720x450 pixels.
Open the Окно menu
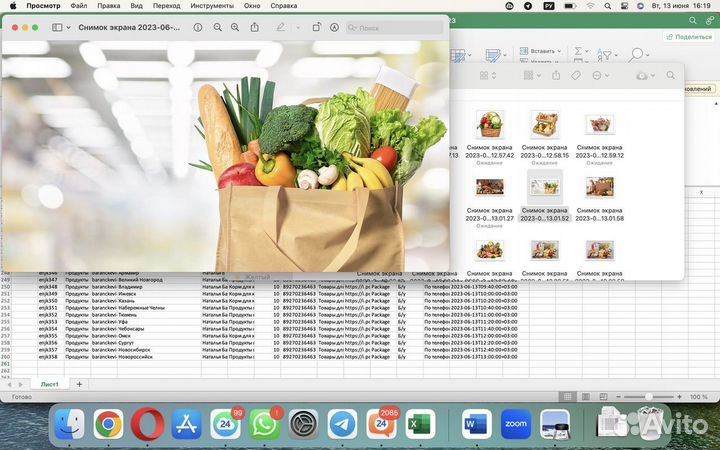pos(252,6)
